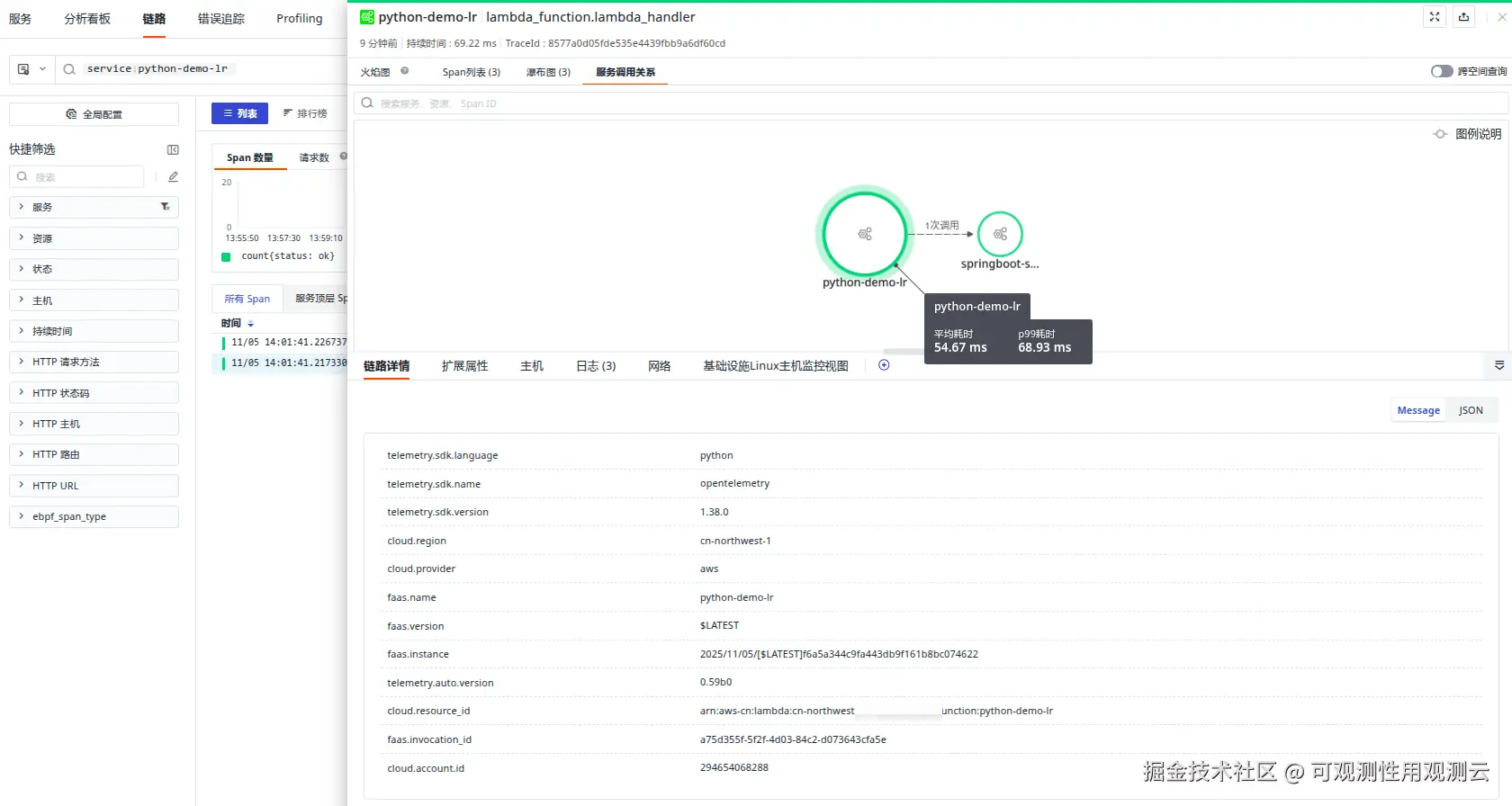Open the 错误追踪 top navigation tab
1512x806 pixels.
click(x=221, y=19)
